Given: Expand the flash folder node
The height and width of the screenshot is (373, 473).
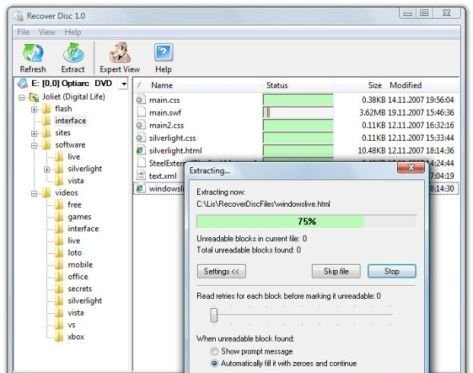Looking at the screenshot, I should point(34,109).
